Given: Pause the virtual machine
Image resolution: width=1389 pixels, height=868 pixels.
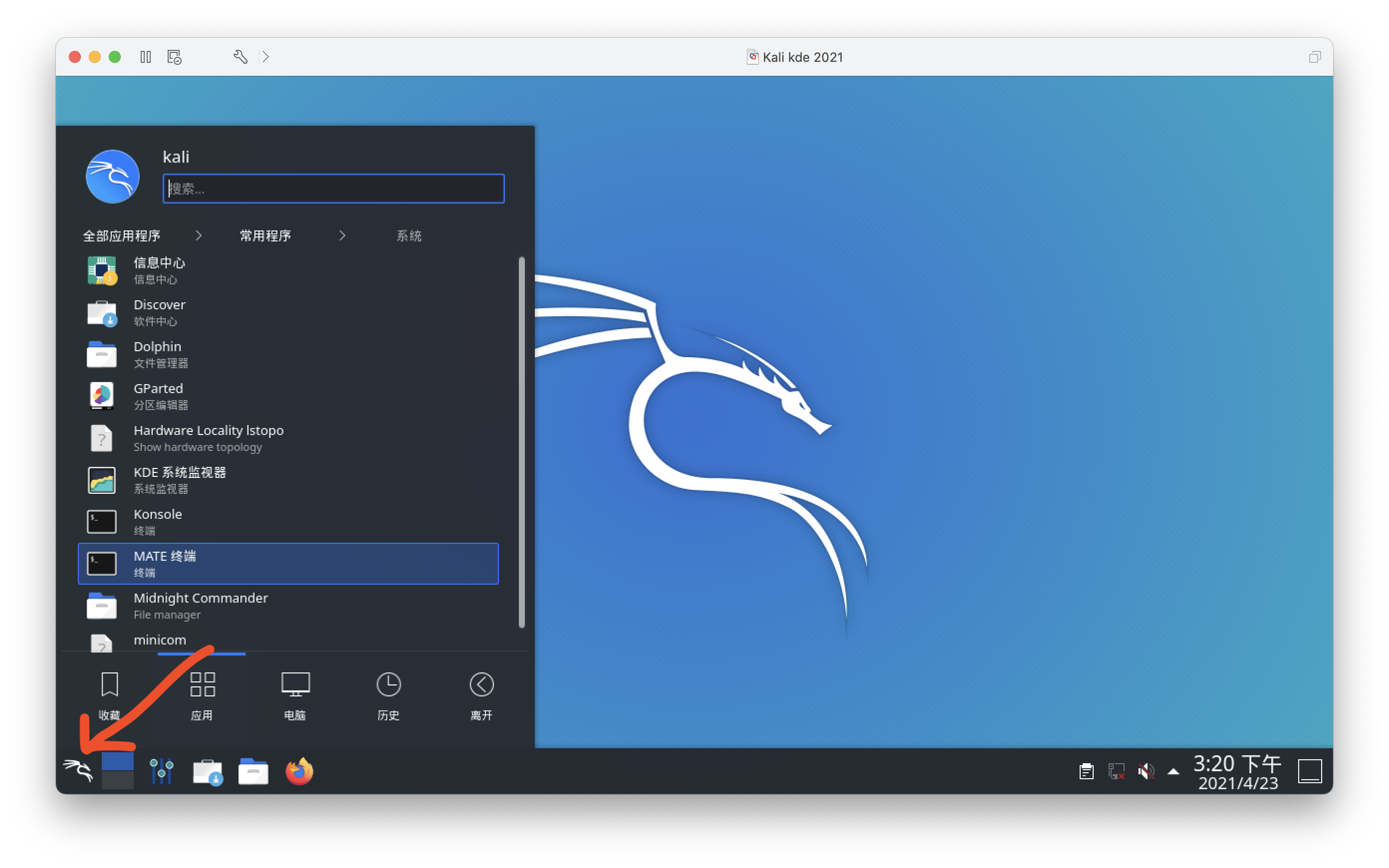Looking at the screenshot, I should [146, 57].
